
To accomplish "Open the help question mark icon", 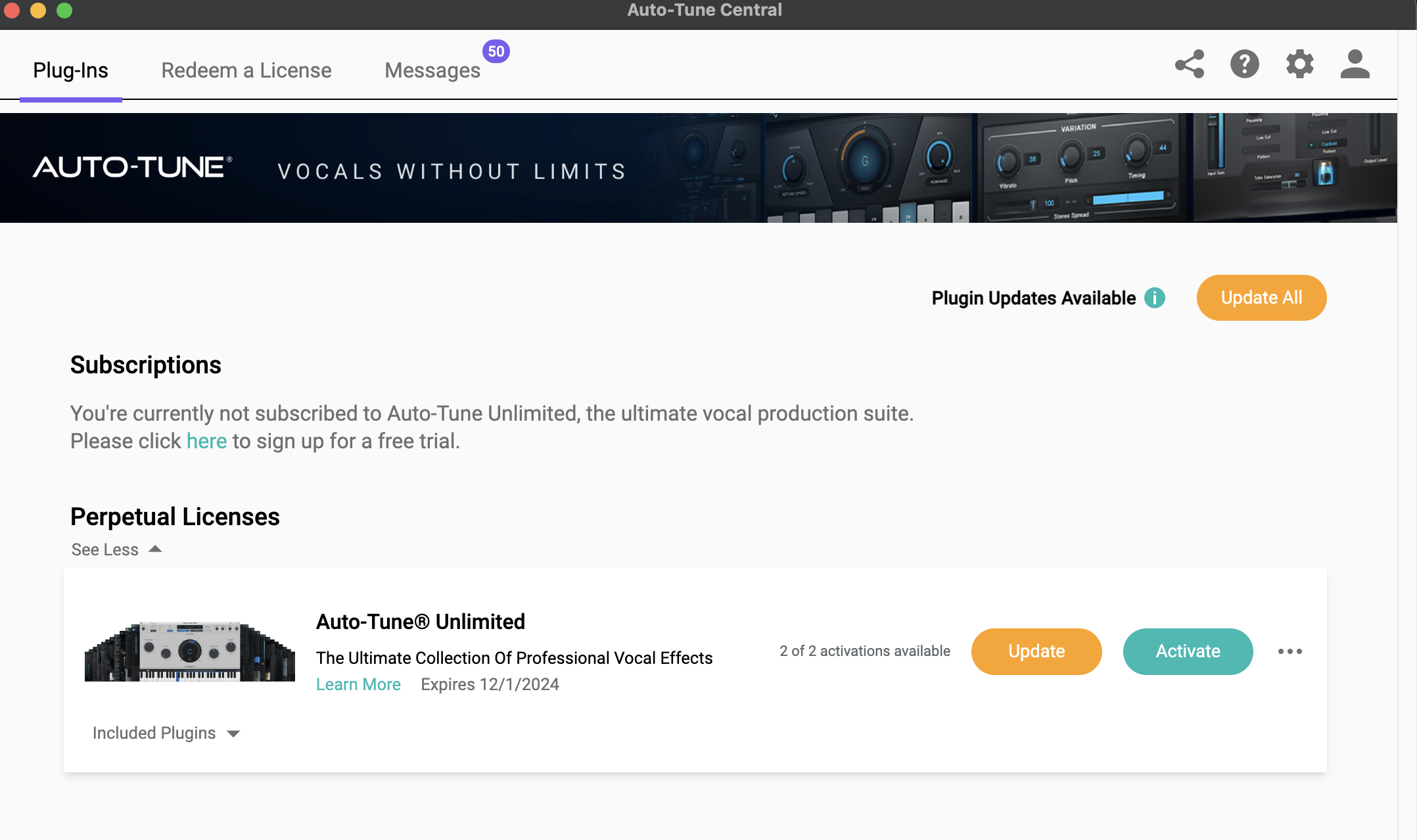I will [x=1245, y=64].
